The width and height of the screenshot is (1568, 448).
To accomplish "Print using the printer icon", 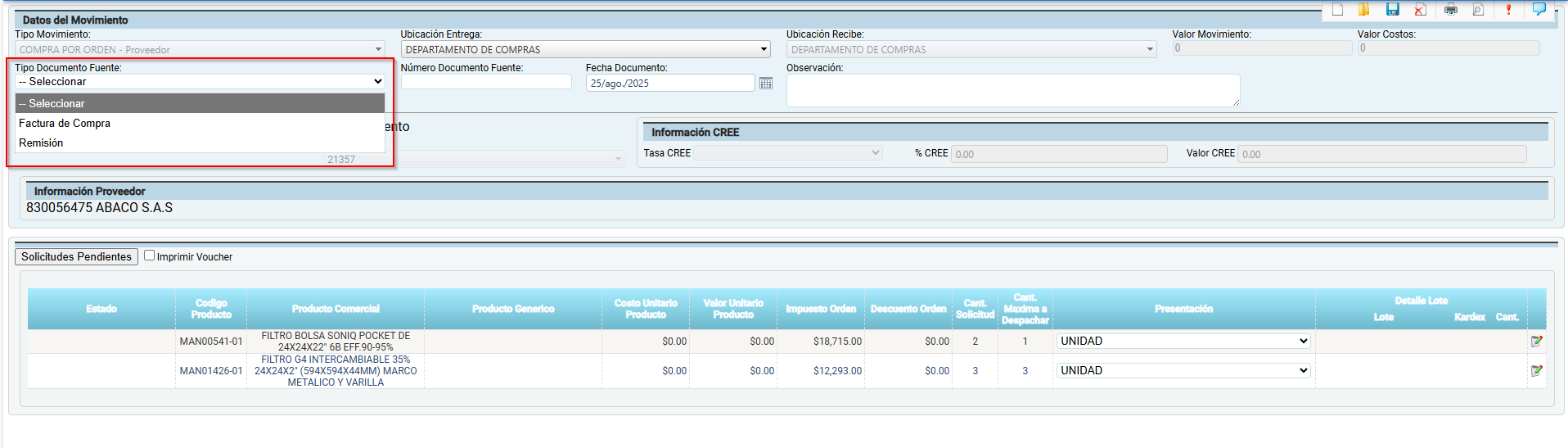I will 1451,10.
